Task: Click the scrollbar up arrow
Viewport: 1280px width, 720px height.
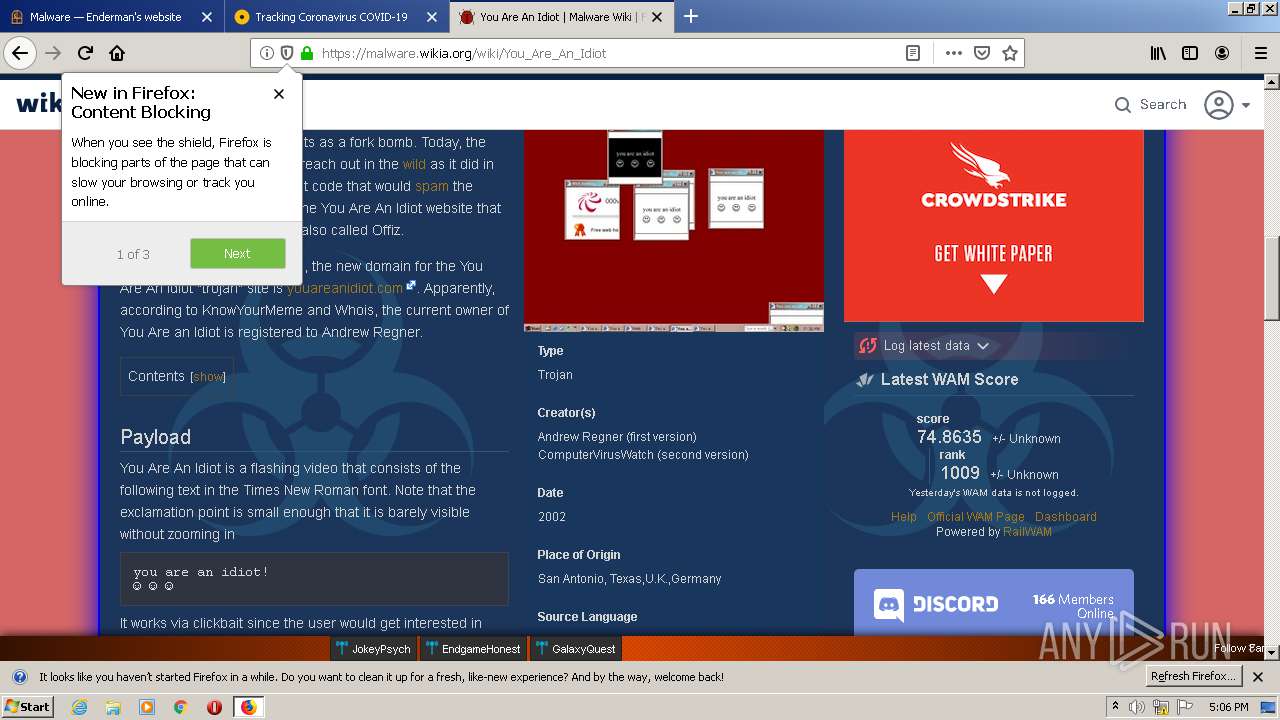Action: pyautogui.click(x=1272, y=84)
